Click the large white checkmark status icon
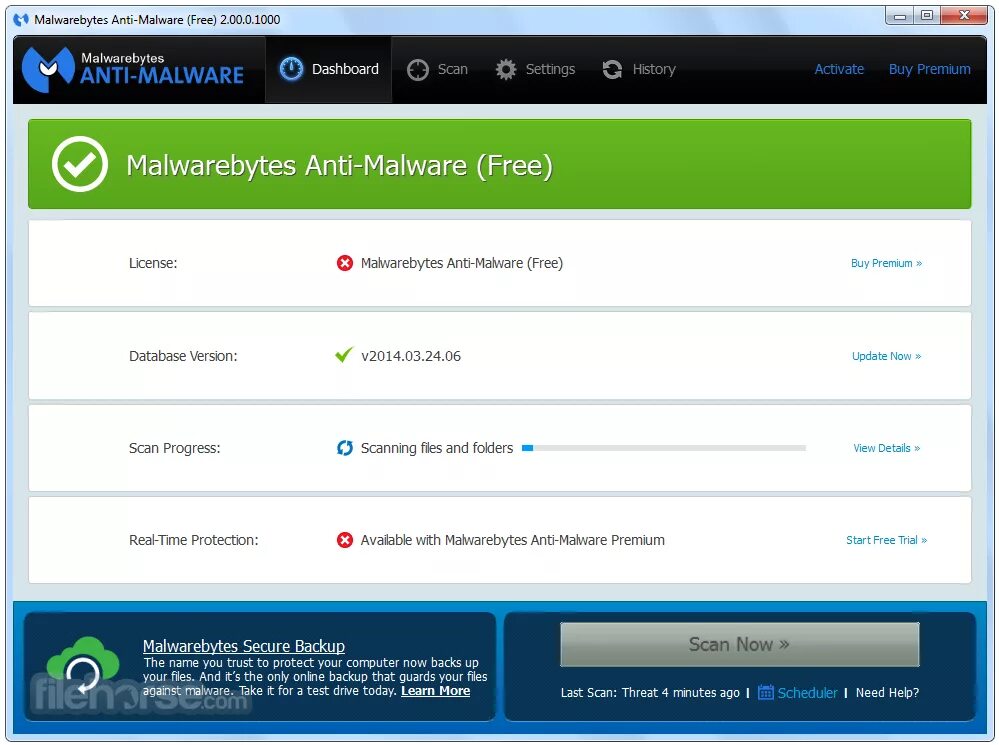This screenshot has width=999, height=745. [80, 164]
